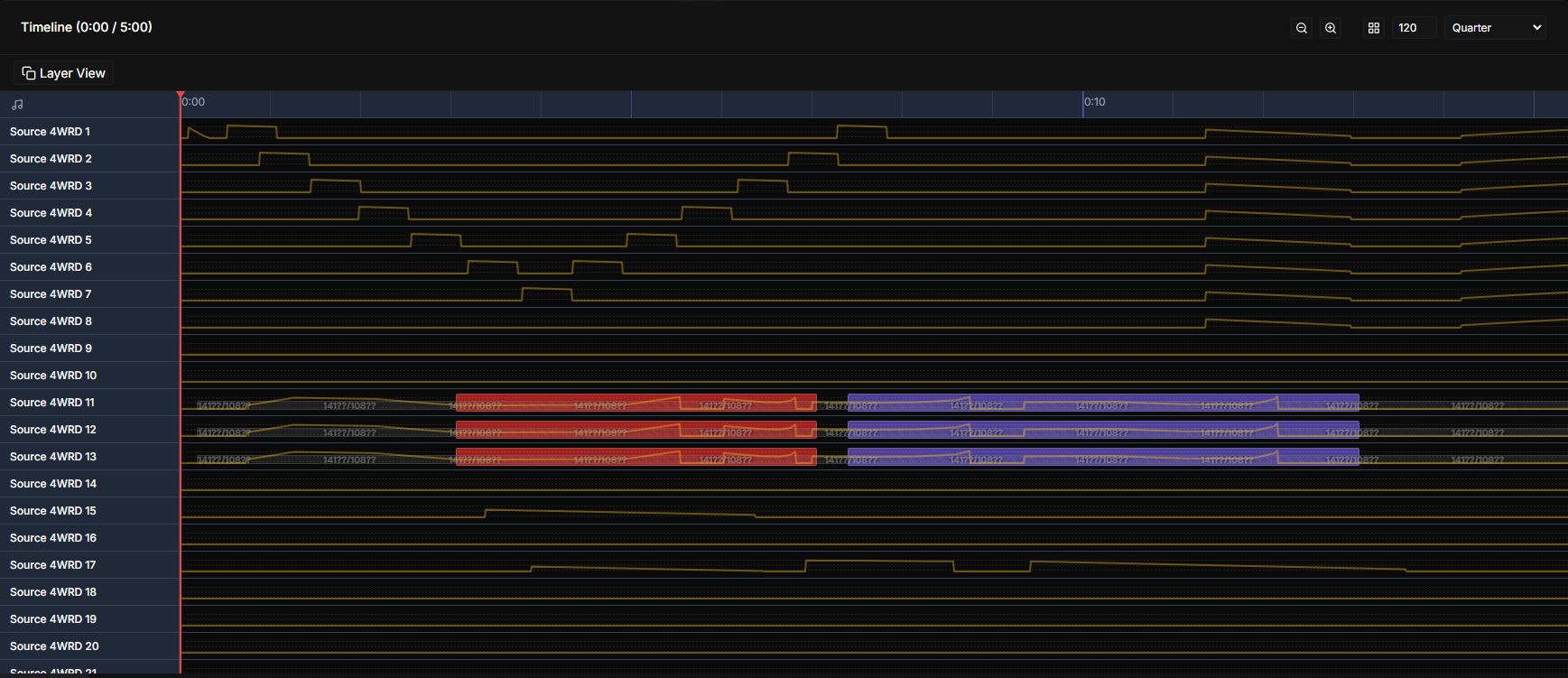Click the music note icon above tracks

click(17, 105)
